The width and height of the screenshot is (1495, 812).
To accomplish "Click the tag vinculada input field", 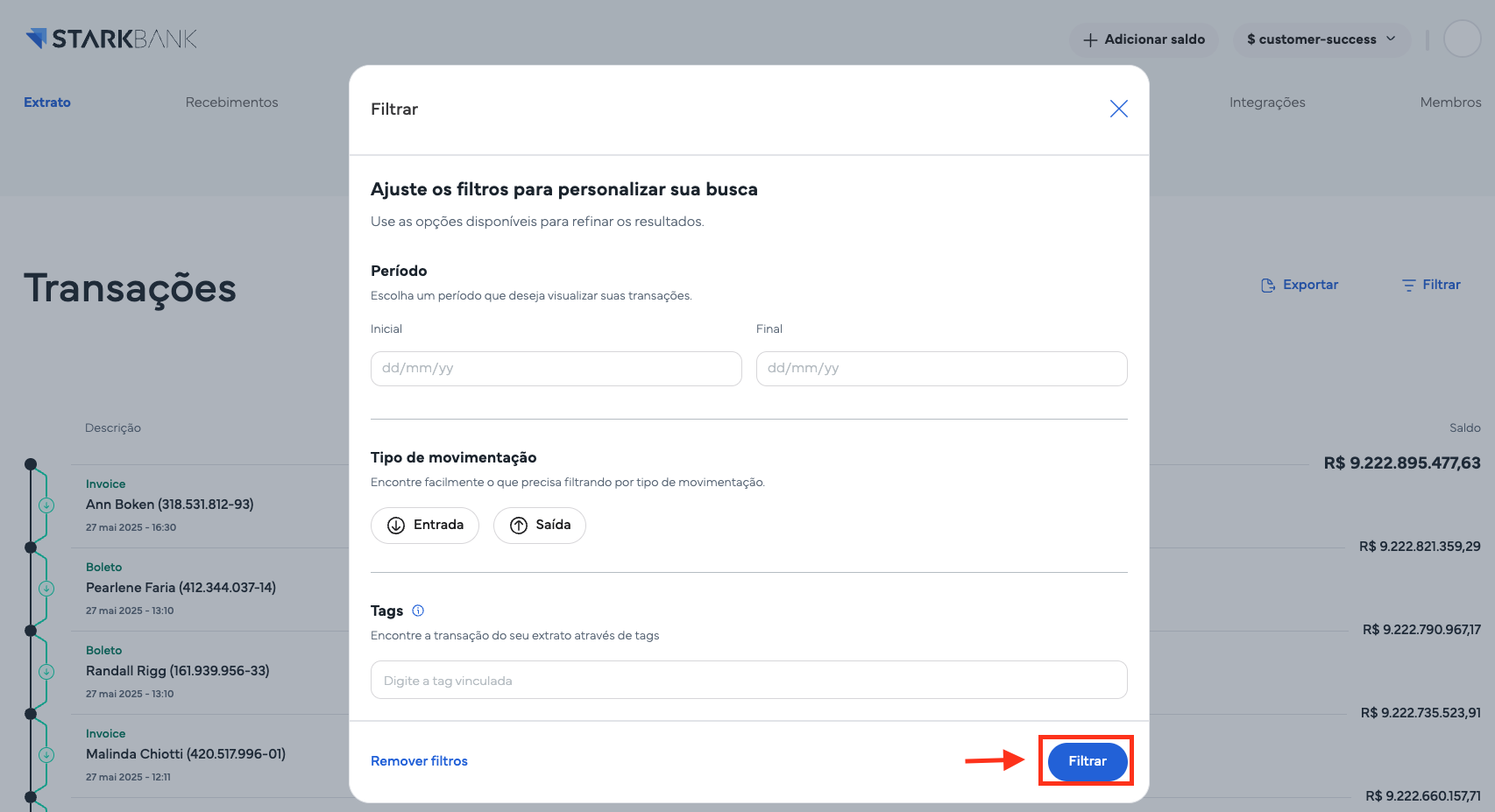I will coord(749,680).
